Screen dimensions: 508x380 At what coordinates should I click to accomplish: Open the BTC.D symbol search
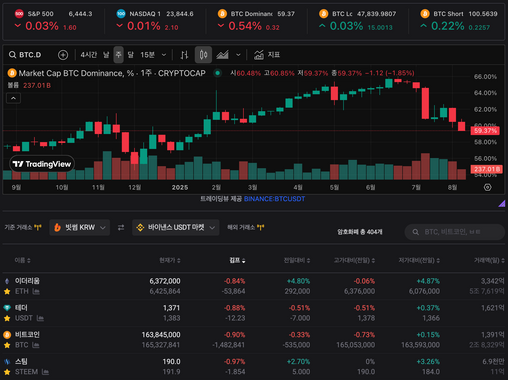25,55
